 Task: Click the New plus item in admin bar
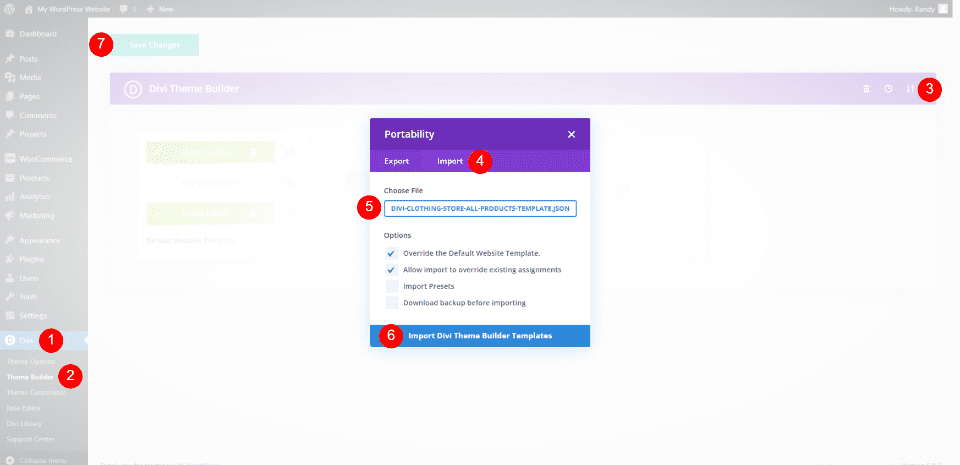click(160, 9)
